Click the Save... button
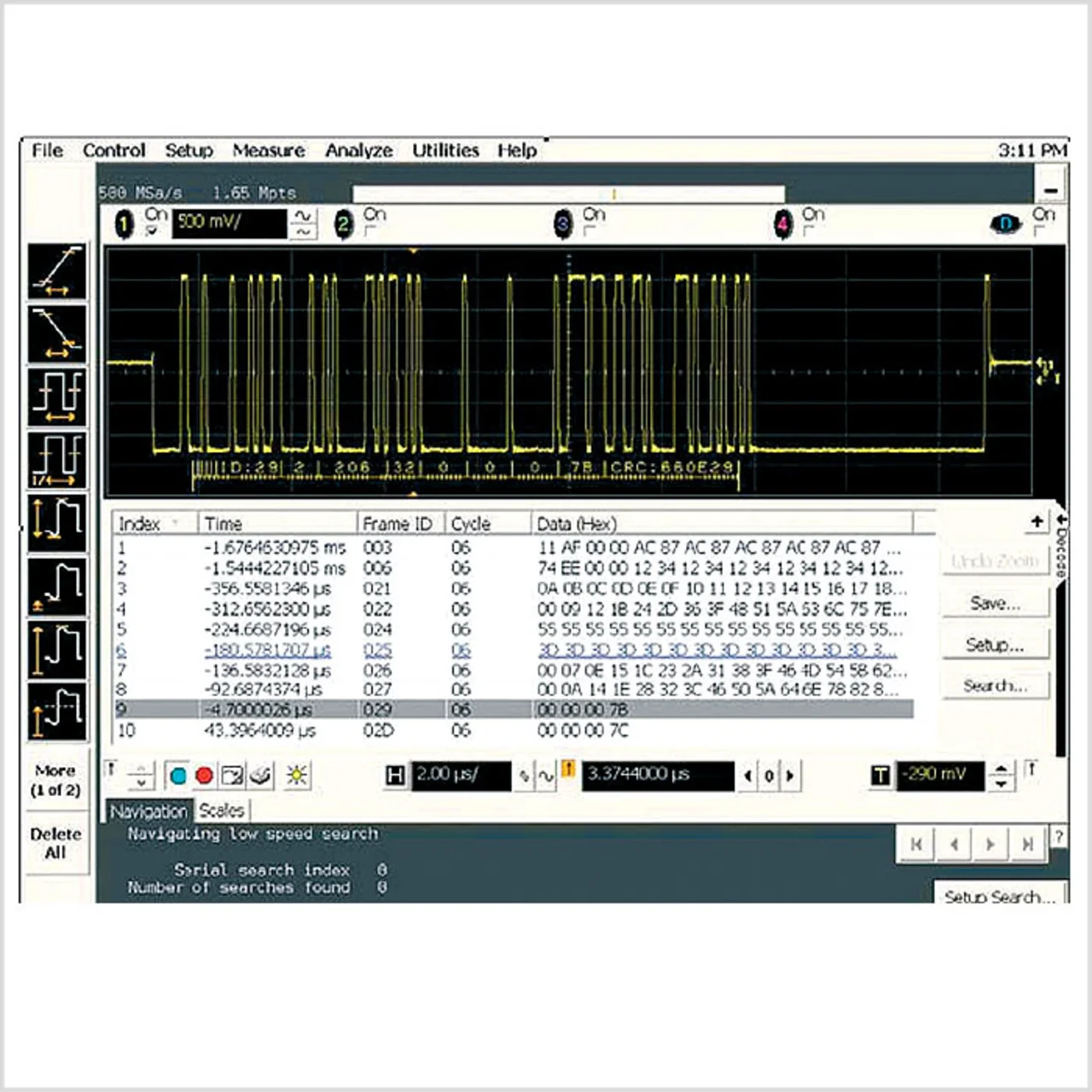The height and width of the screenshot is (1092, 1092). (x=995, y=603)
